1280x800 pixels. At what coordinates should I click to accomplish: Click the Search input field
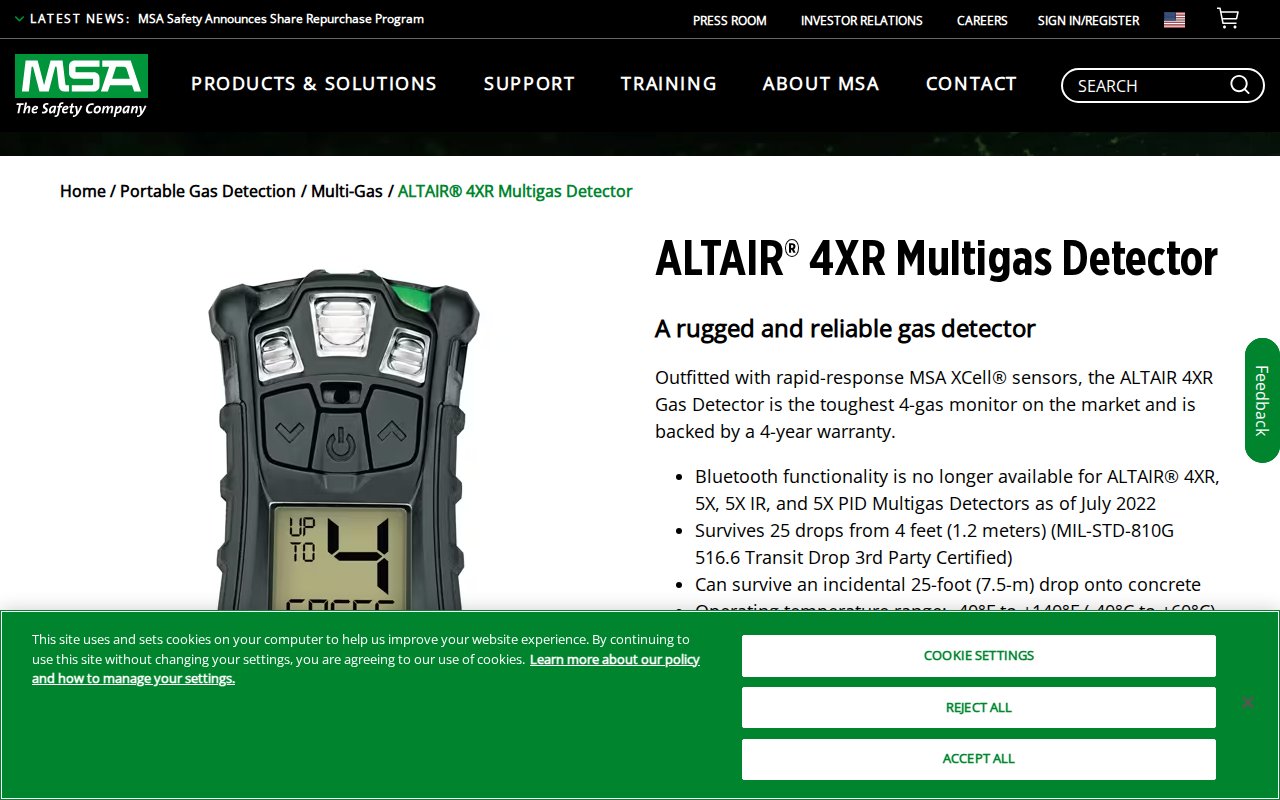coord(1145,86)
